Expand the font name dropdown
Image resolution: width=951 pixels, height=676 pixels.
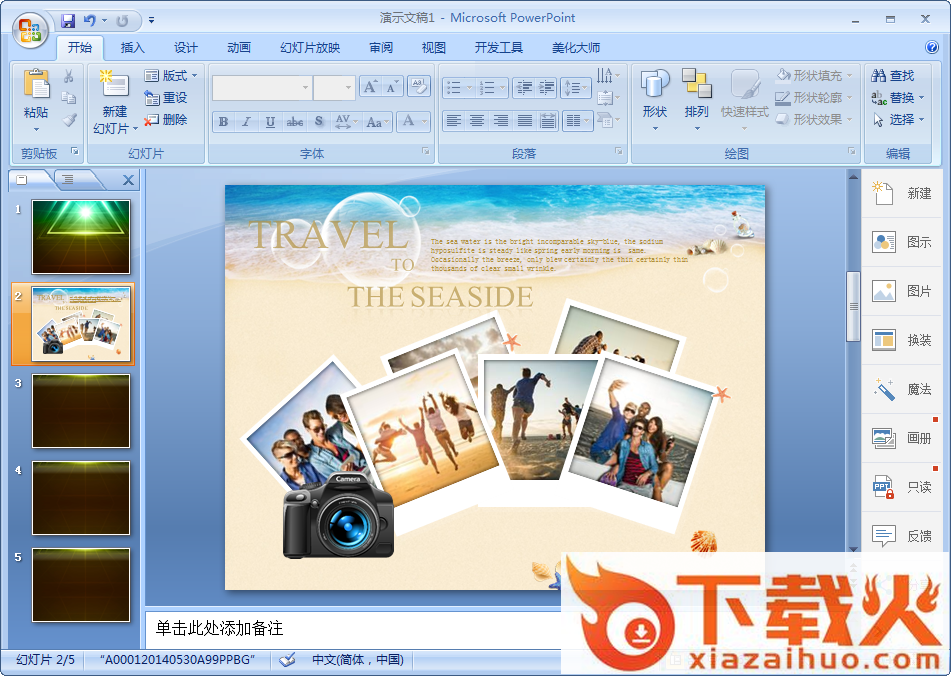(305, 88)
